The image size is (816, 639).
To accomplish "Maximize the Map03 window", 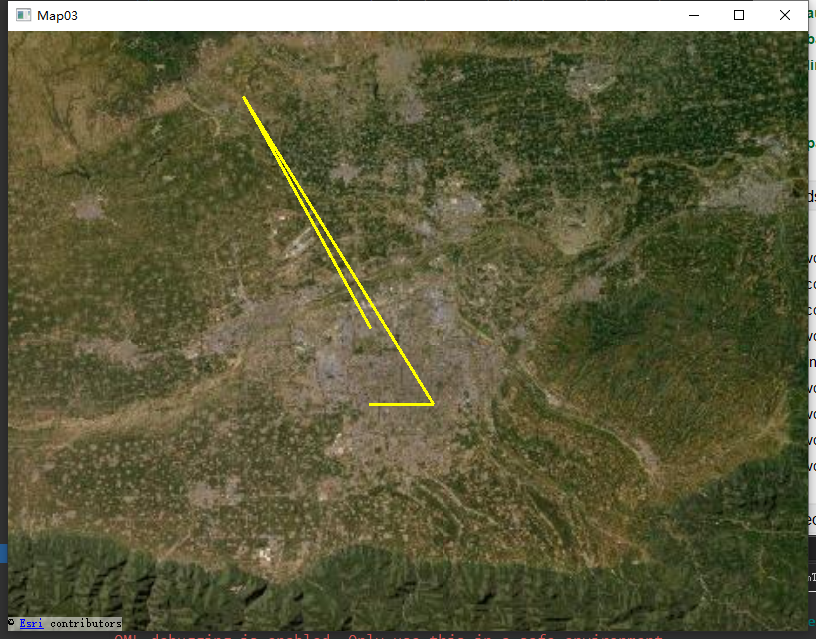I will [x=739, y=15].
